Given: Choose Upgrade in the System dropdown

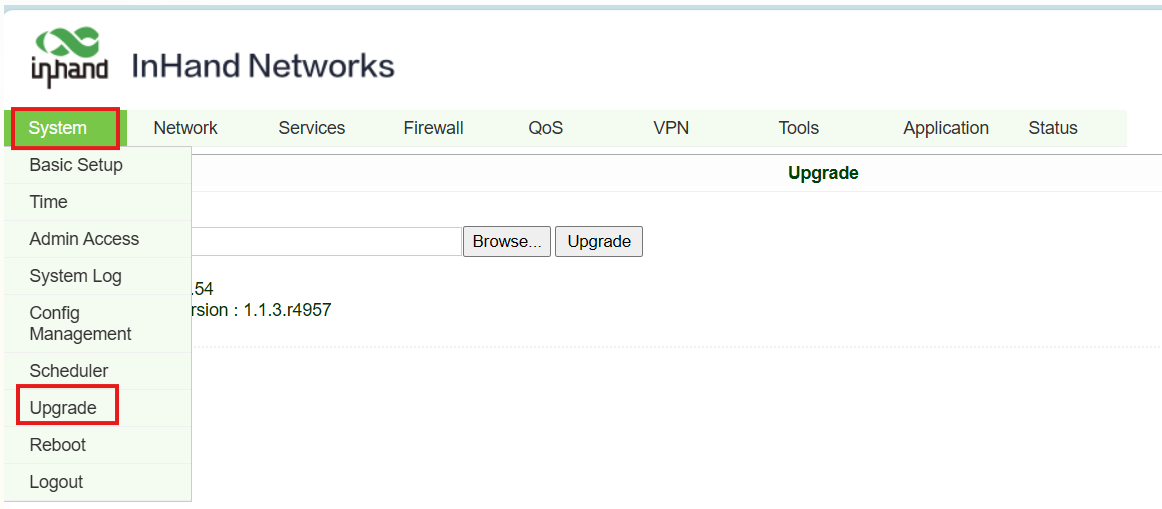Looking at the screenshot, I should point(63,408).
